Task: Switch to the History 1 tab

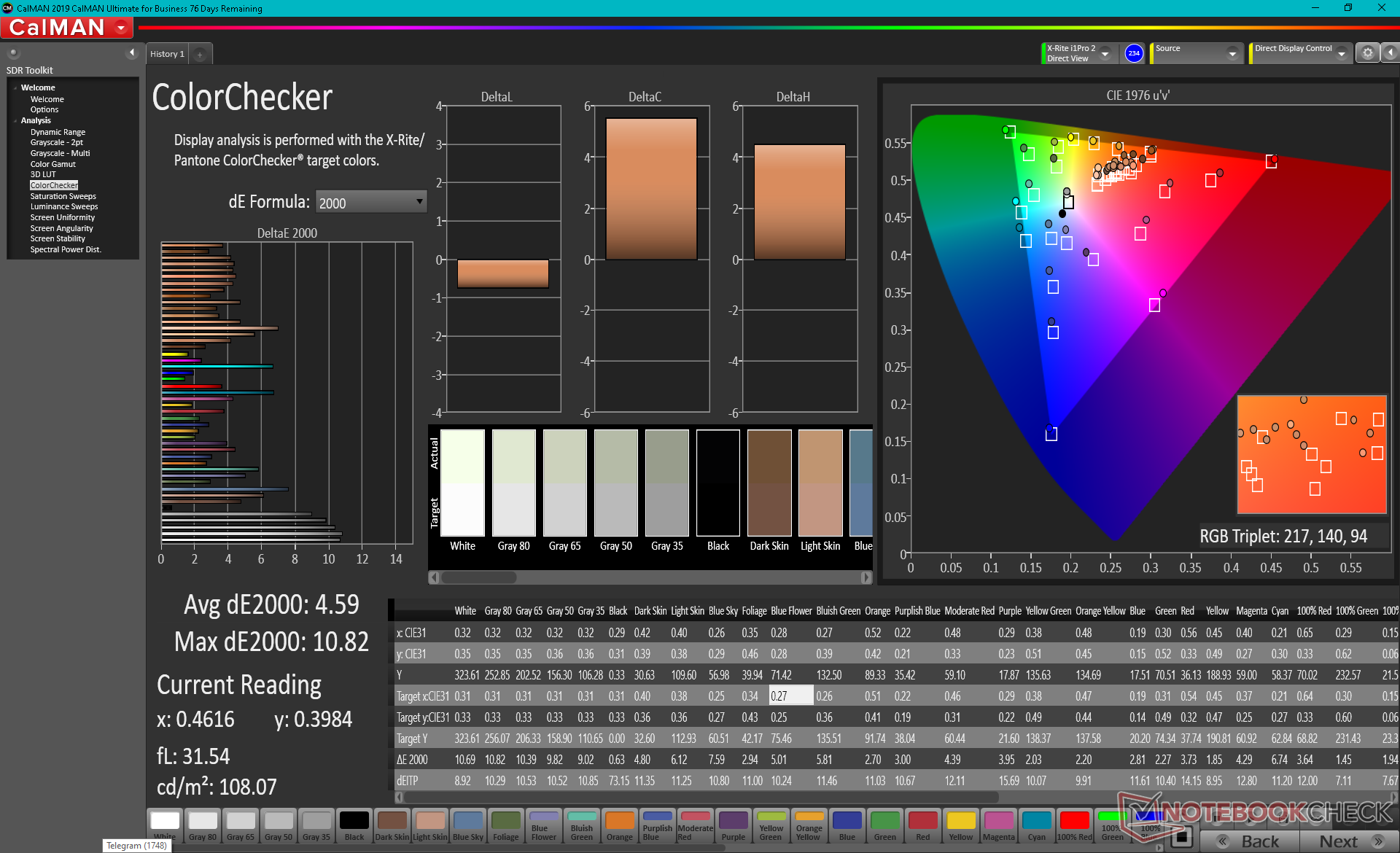Action: tap(167, 54)
